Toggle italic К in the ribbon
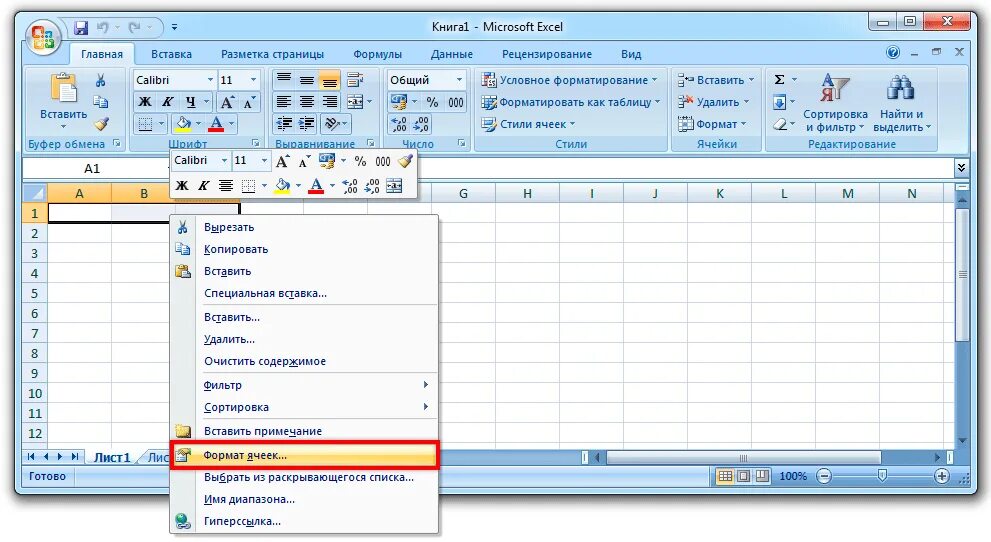The width and height of the screenshot is (991, 542). pyautogui.click(x=167, y=102)
